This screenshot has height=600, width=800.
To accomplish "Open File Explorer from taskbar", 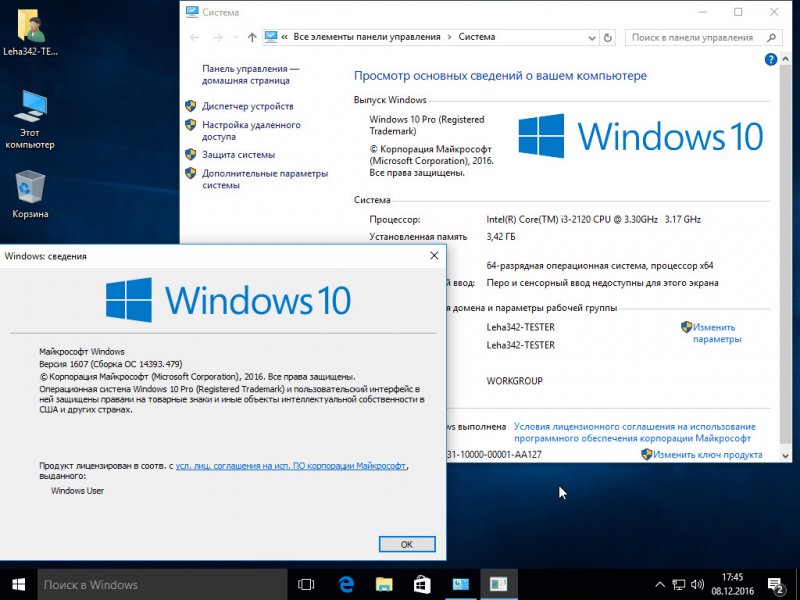I will click(384, 585).
